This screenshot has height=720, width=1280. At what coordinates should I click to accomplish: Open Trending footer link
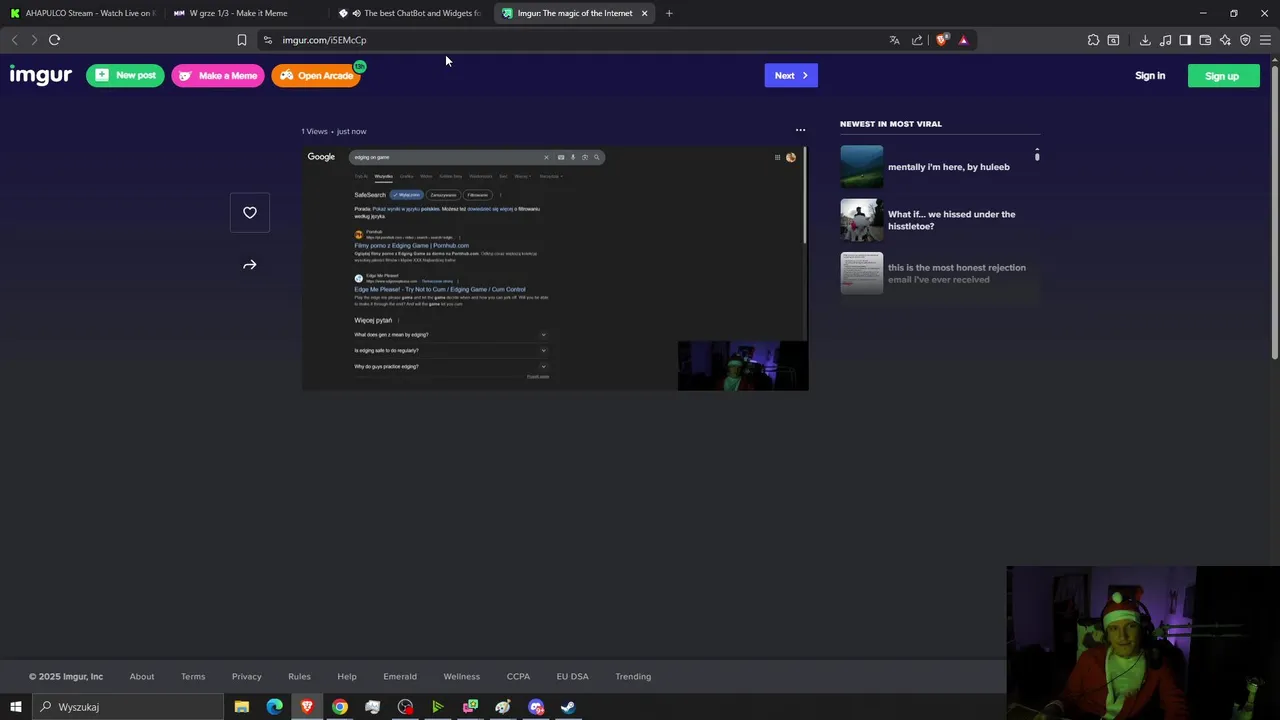click(x=633, y=676)
